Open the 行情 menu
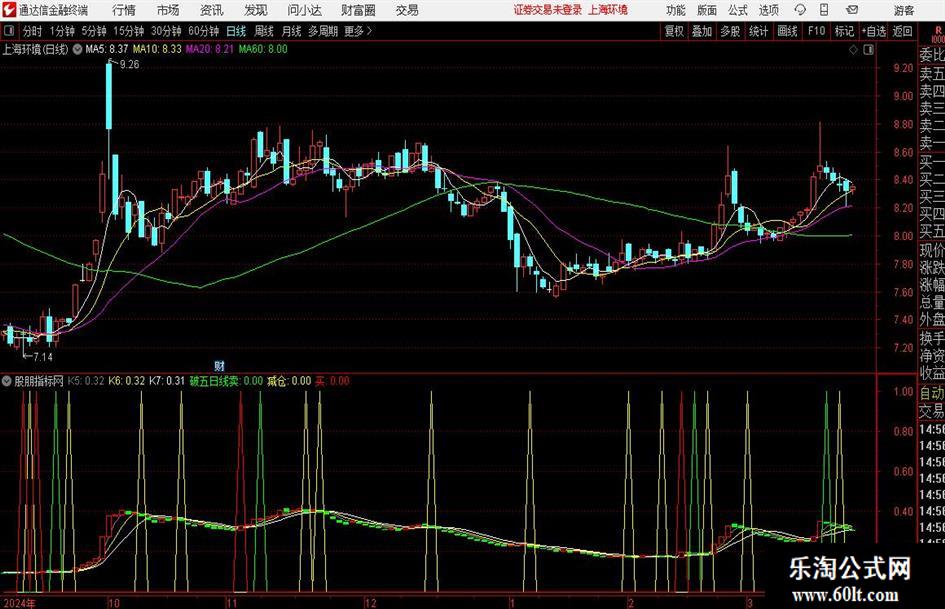The image size is (945, 609). click(x=124, y=10)
